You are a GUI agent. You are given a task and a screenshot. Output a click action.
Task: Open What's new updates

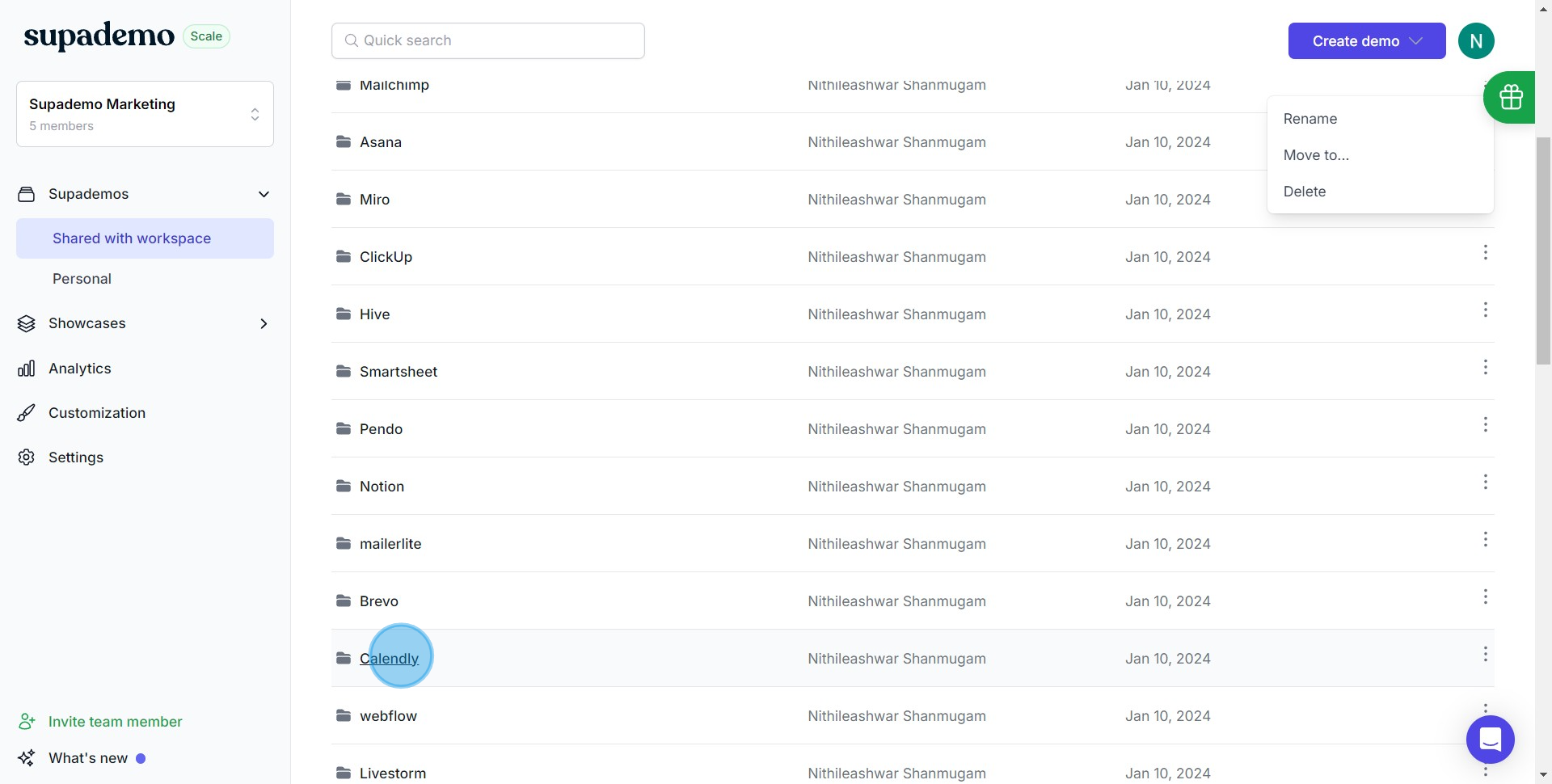(88, 758)
